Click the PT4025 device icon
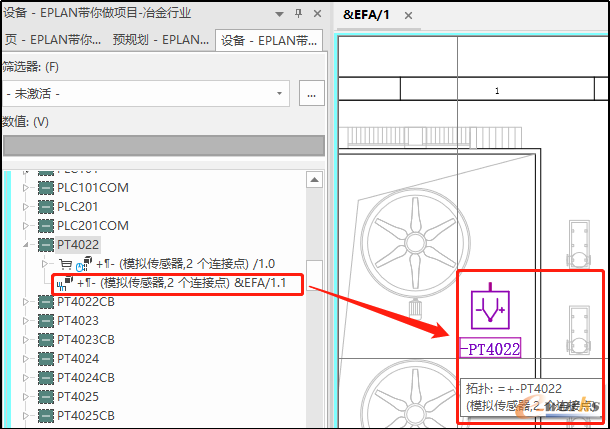 pos(46,397)
